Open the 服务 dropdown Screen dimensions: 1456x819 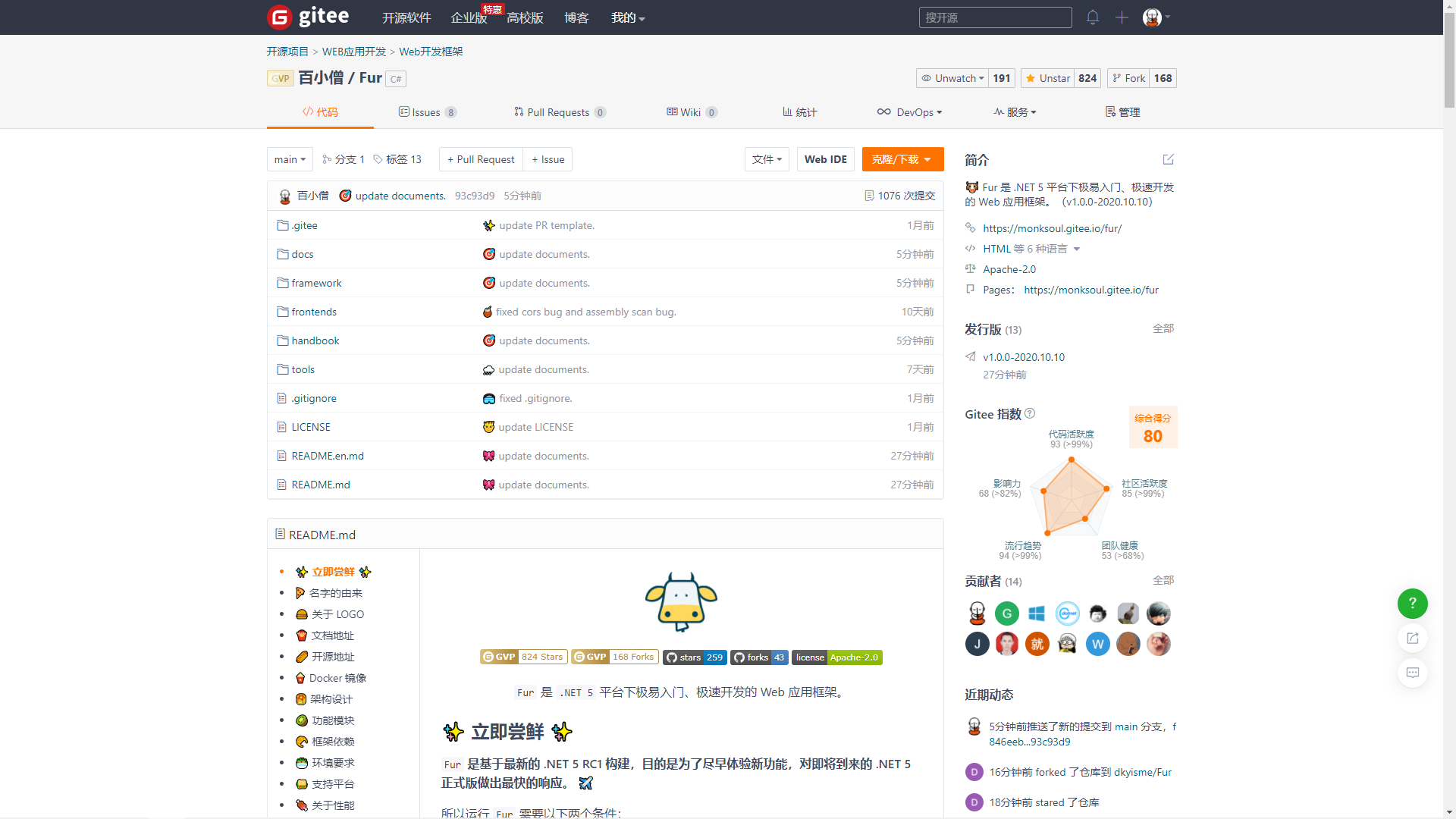[x=1015, y=112]
